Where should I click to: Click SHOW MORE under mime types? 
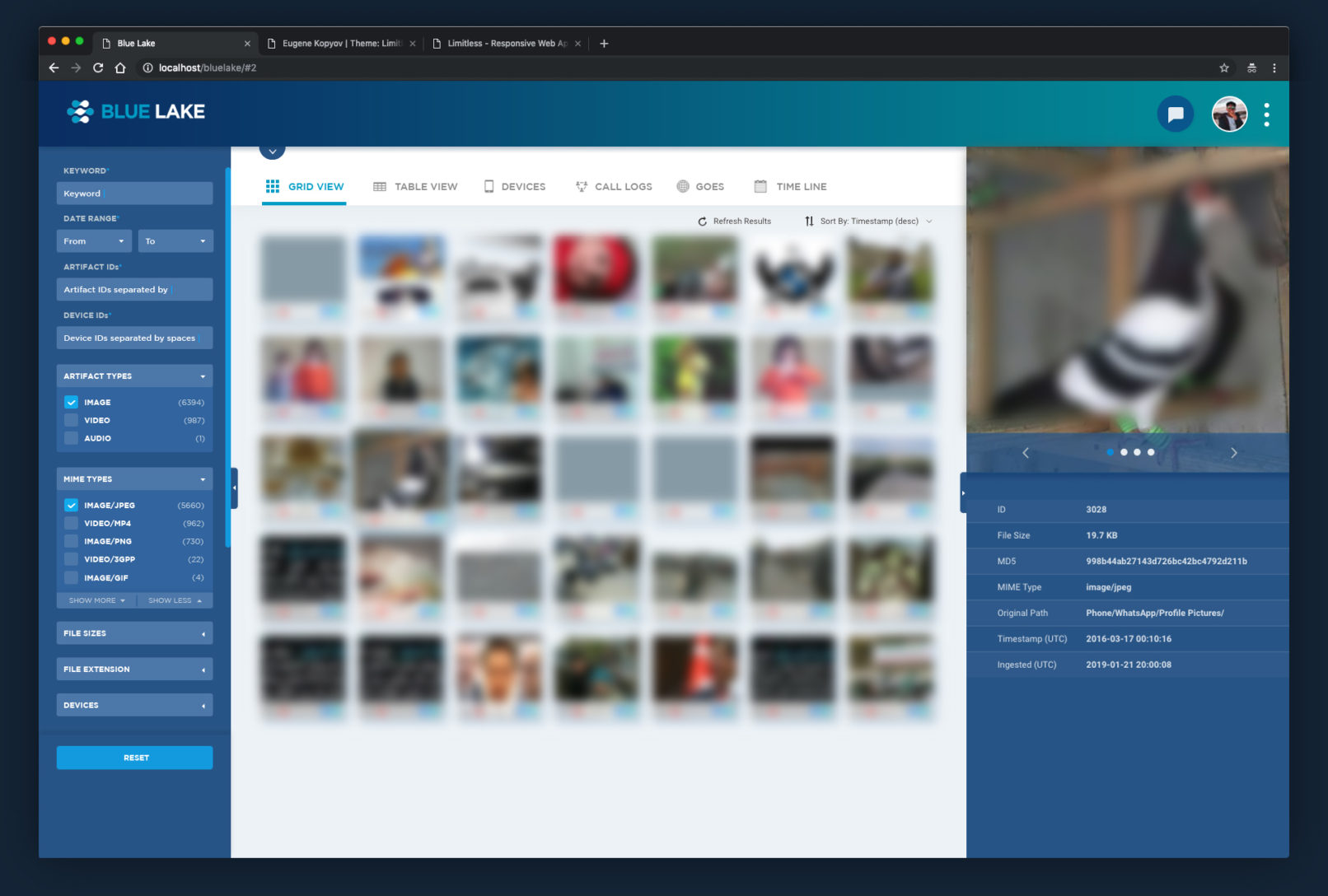[x=96, y=600]
